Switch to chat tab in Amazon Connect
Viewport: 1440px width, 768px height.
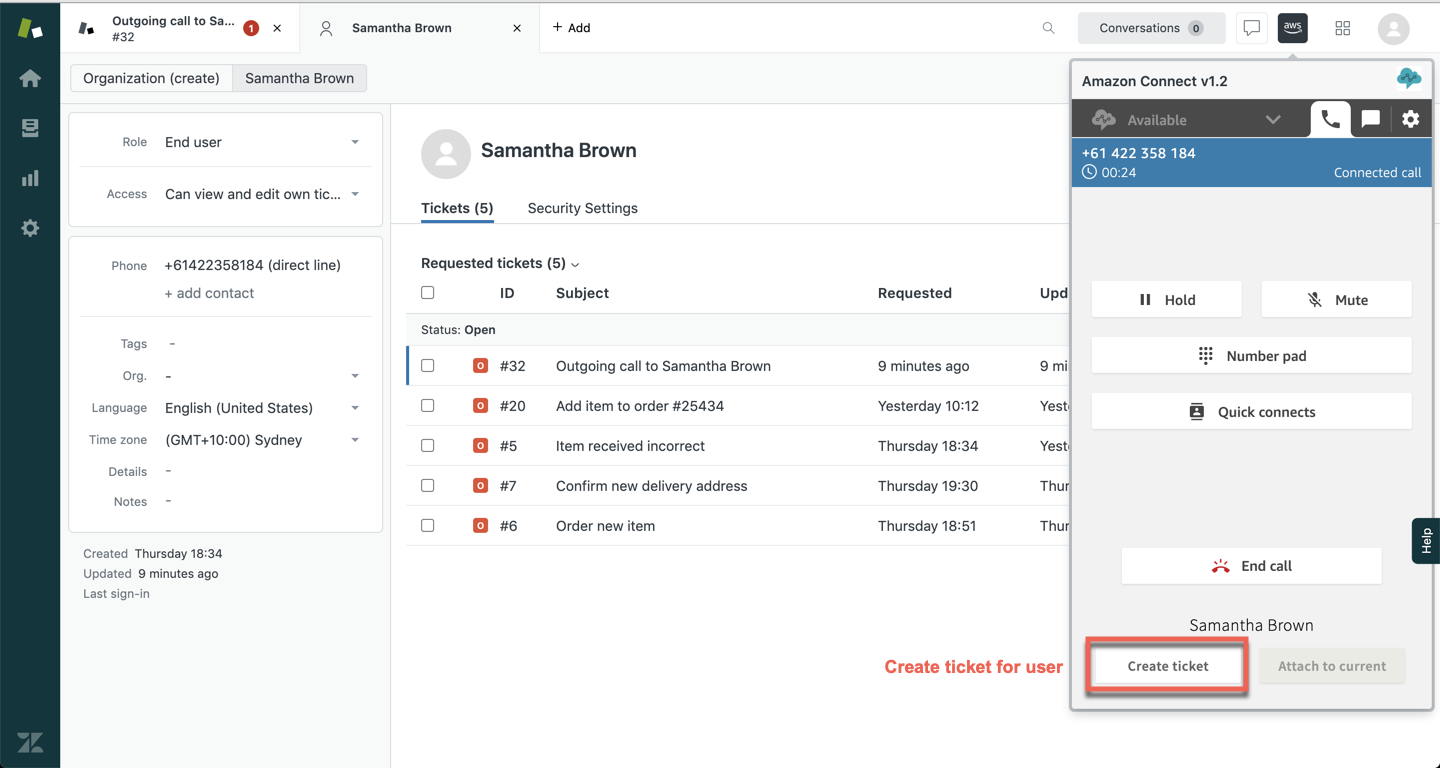click(x=1370, y=119)
